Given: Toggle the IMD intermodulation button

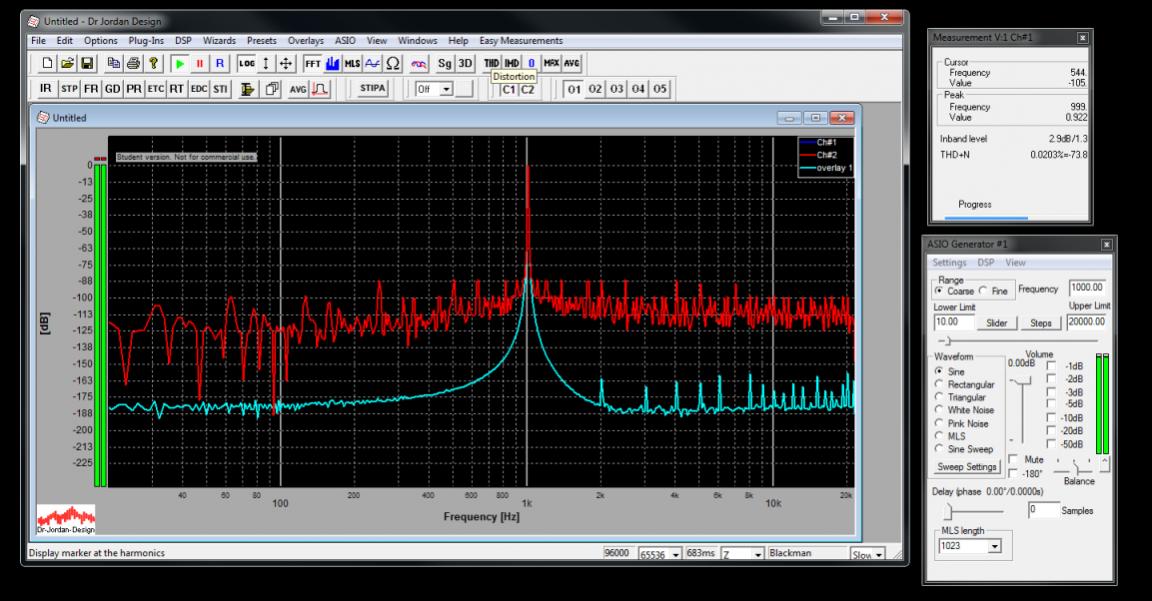Looking at the screenshot, I should tap(512, 64).
